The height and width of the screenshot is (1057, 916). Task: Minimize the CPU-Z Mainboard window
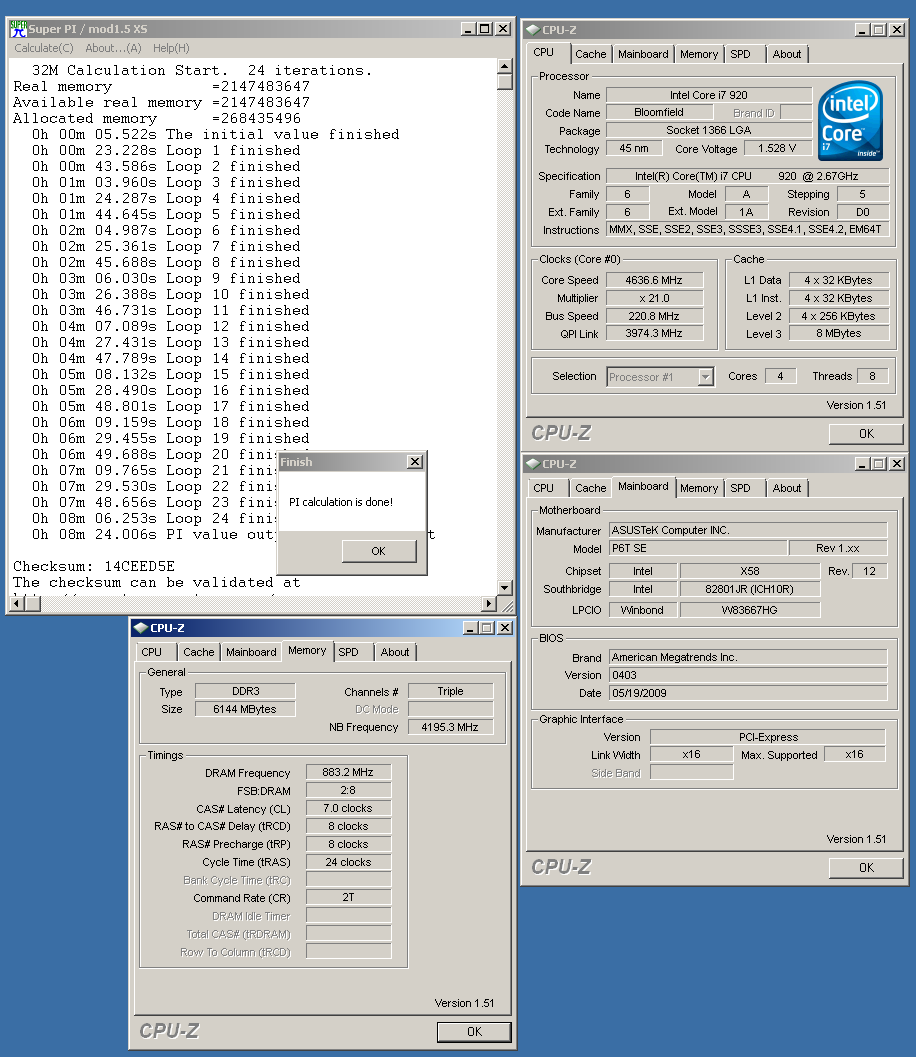[862, 464]
